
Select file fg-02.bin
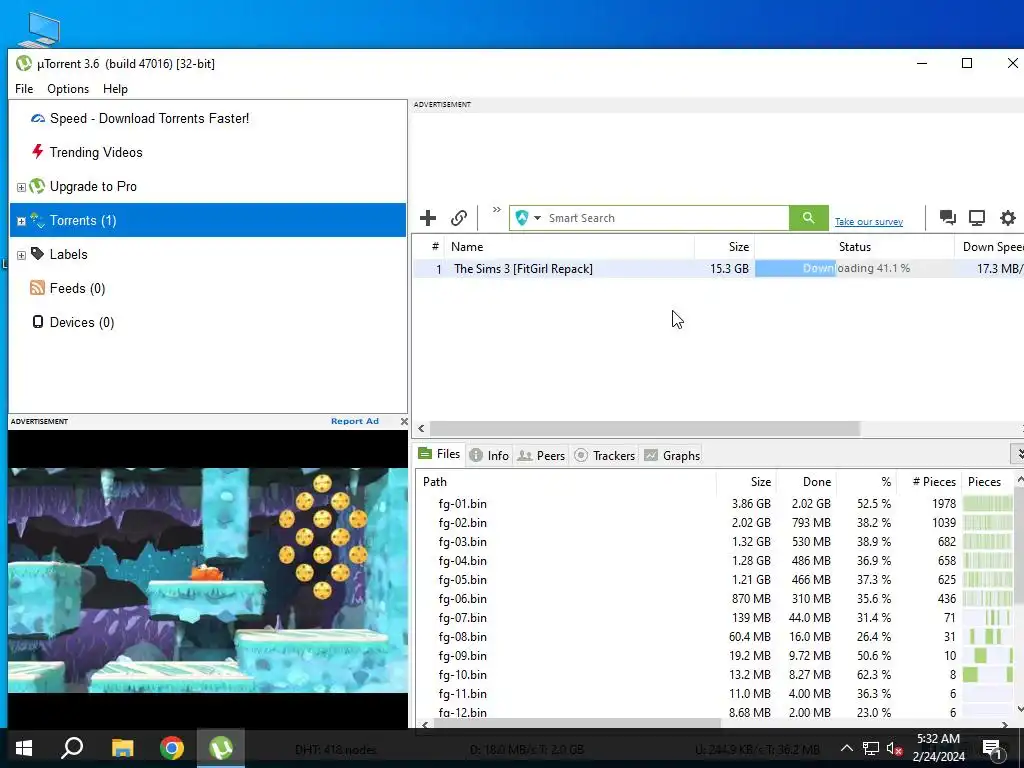pos(462,522)
